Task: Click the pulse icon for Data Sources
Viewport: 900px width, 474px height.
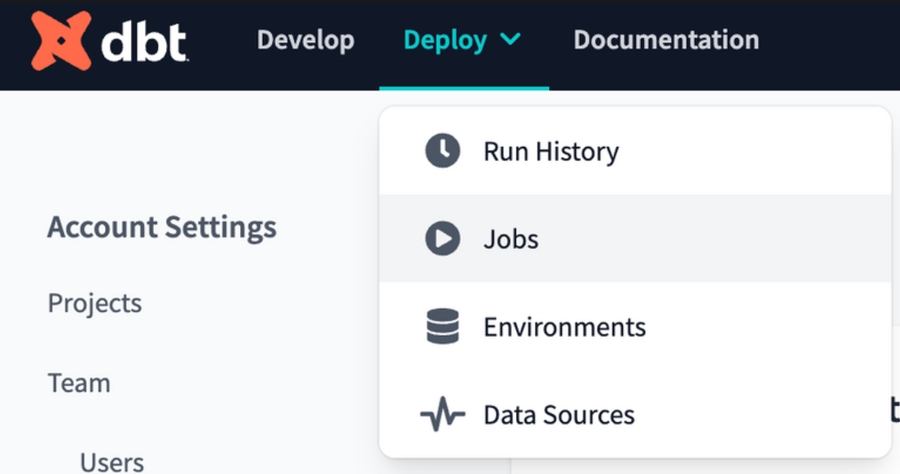Action: tap(442, 414)
